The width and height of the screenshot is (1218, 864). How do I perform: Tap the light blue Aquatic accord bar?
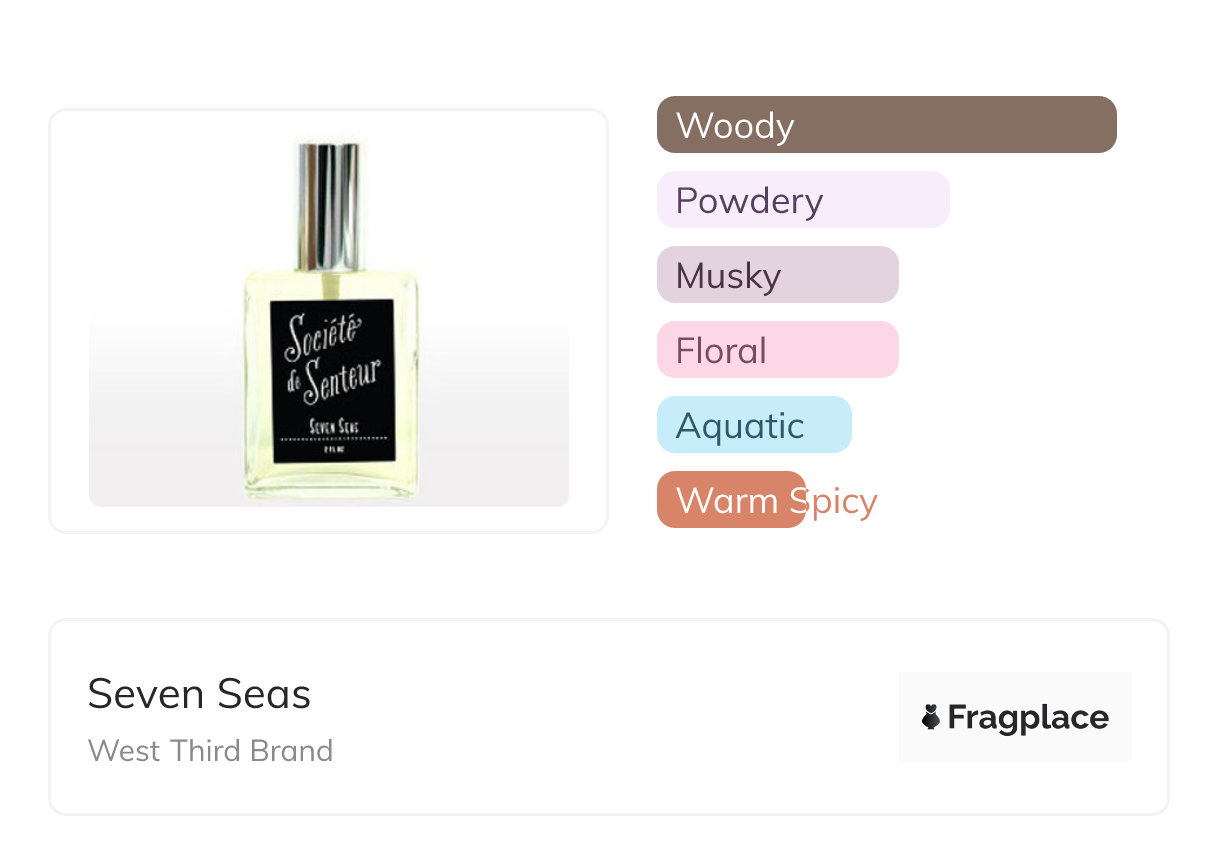pos(754,425)
